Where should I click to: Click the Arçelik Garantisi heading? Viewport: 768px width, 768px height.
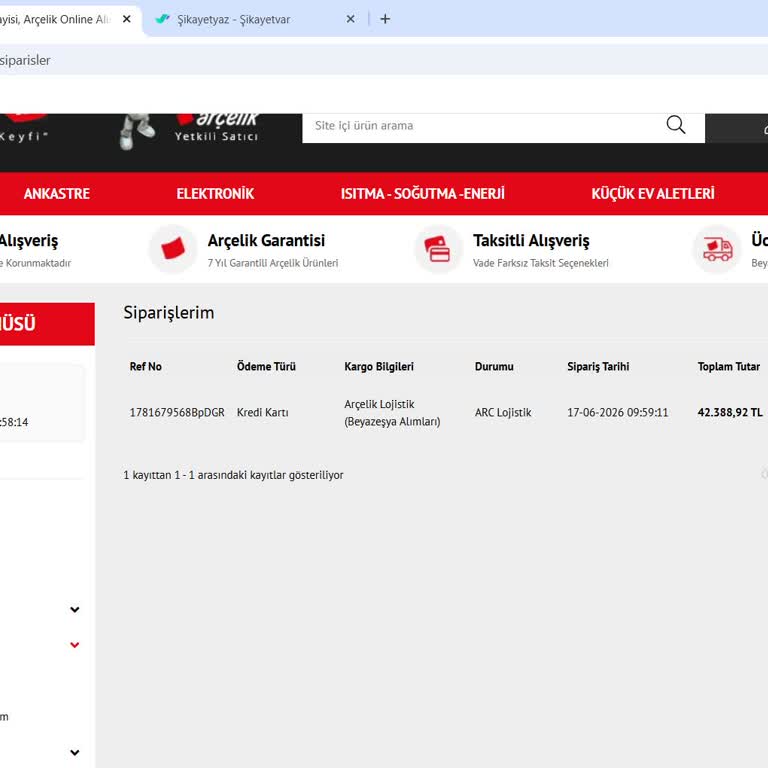(x=266, y=240)
